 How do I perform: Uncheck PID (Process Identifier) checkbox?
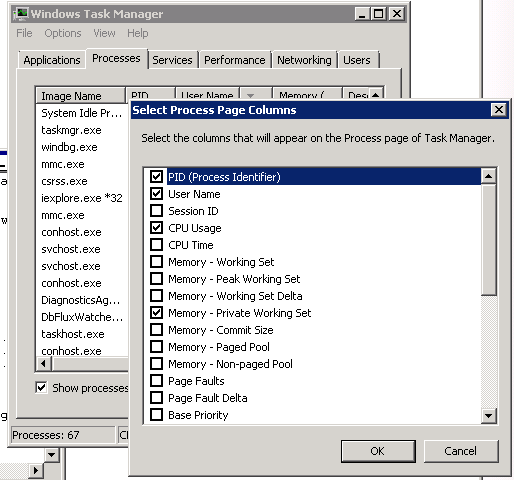156,177
